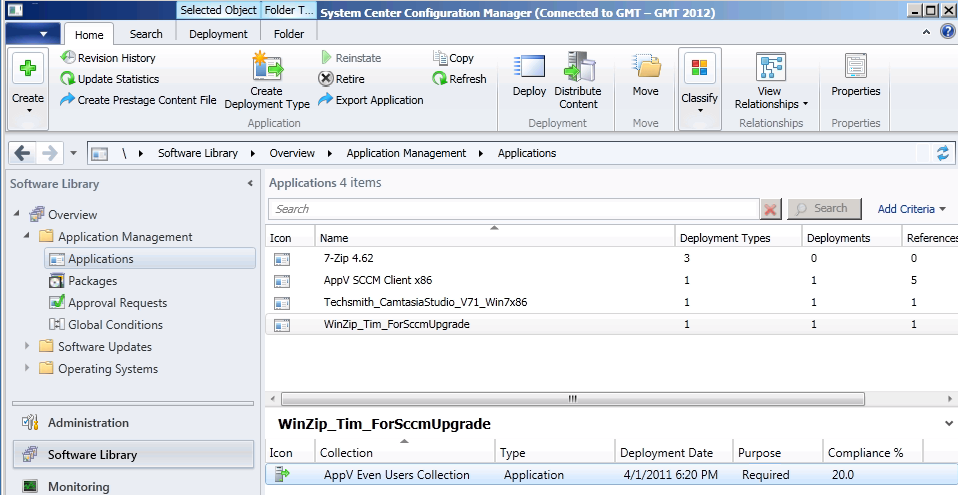Click the AppV SCCM Client x86 row icon

[282, 281]
